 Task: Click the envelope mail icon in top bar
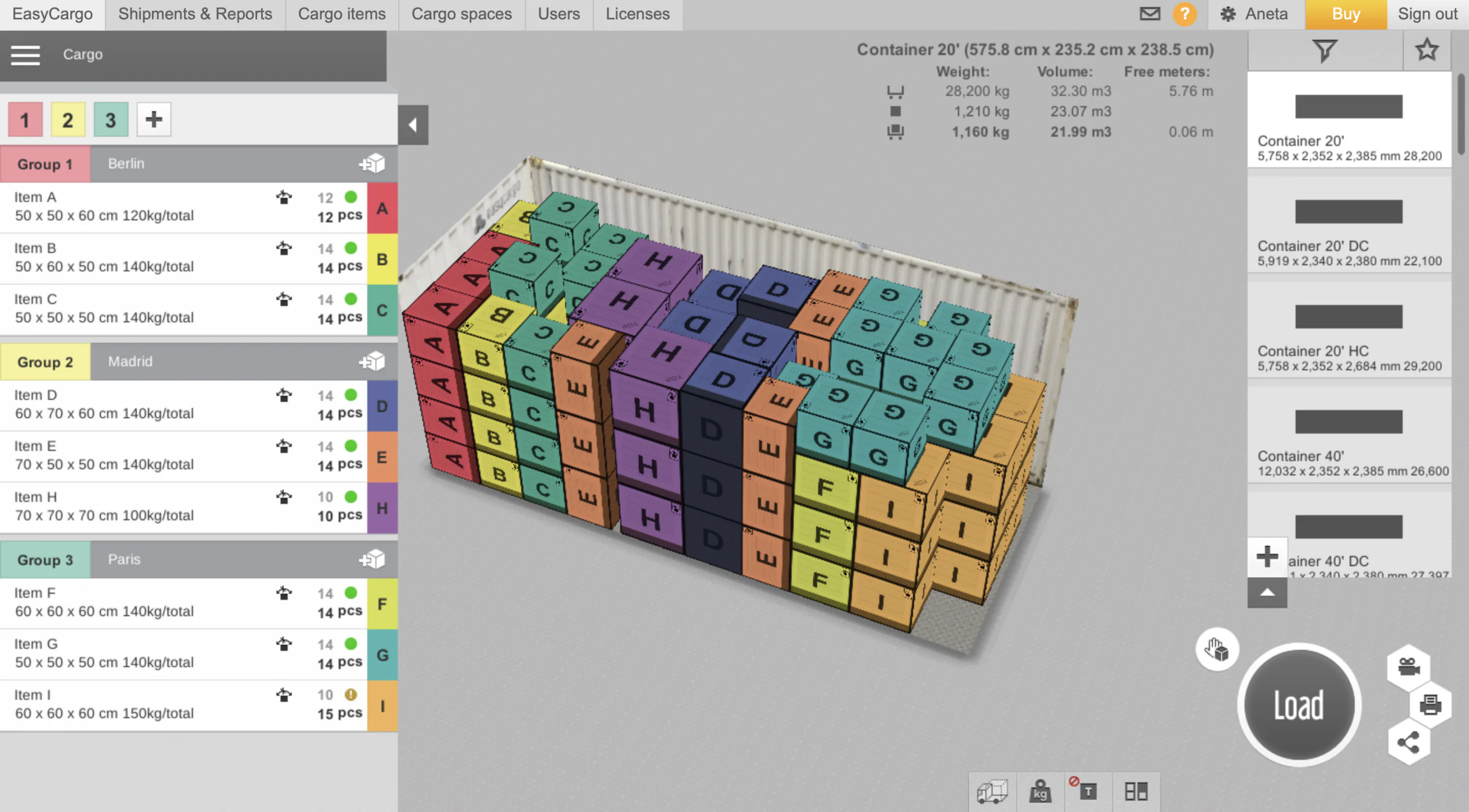point(1150,14)
